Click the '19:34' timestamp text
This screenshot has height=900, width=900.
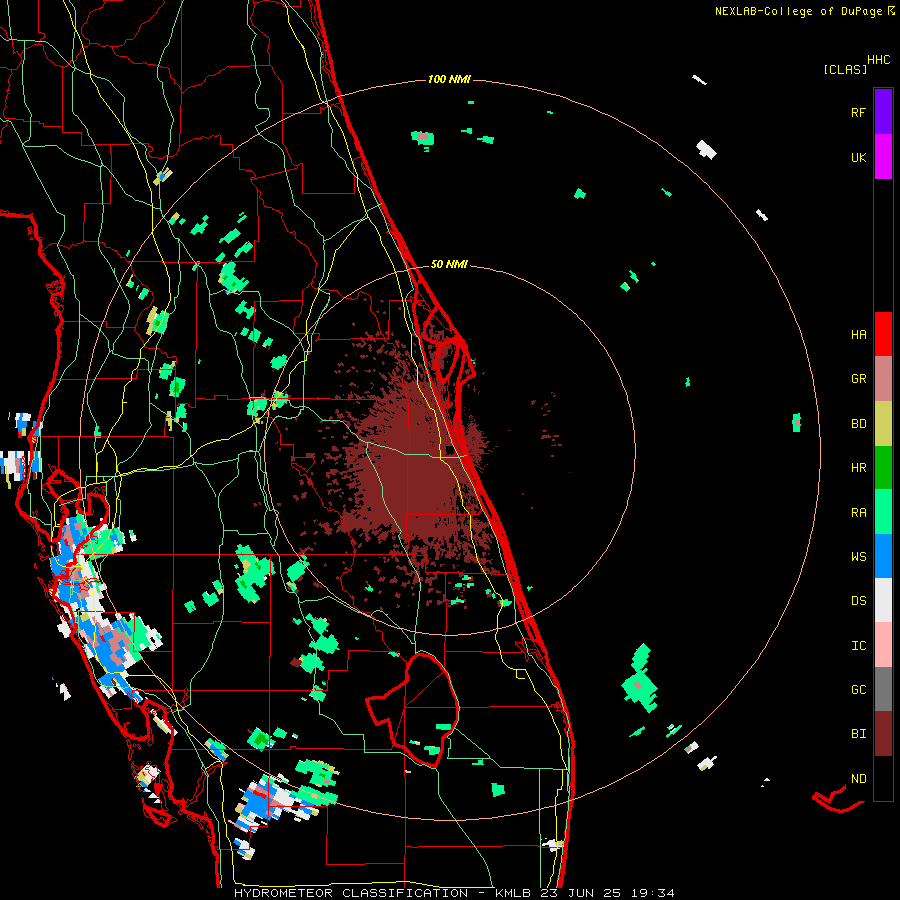[653, 893]
